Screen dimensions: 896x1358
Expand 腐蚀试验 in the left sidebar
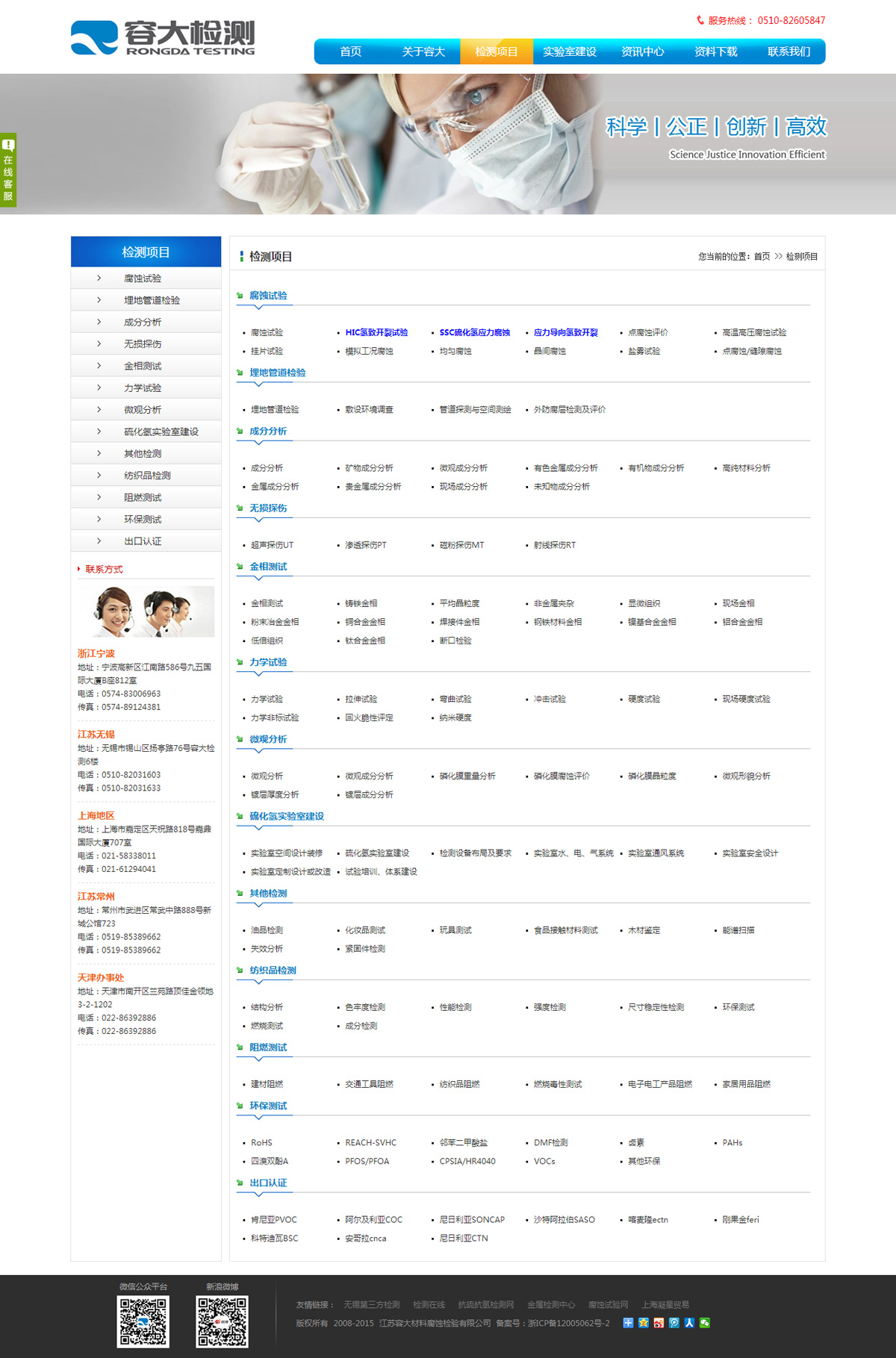pyautogui.click(x=143, y=278)
